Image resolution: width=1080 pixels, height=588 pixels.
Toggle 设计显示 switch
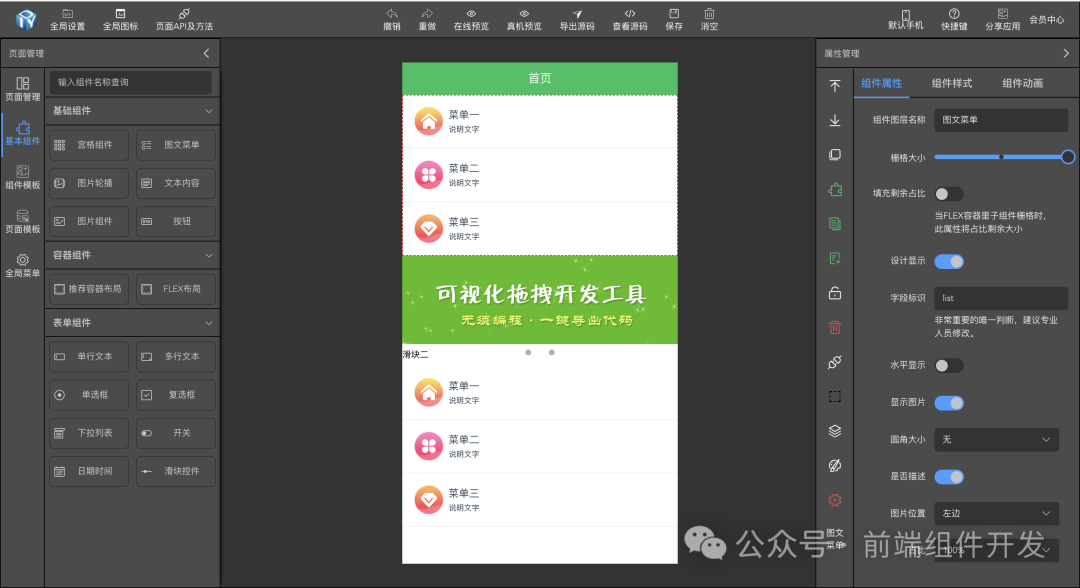(x=949, y=261)
